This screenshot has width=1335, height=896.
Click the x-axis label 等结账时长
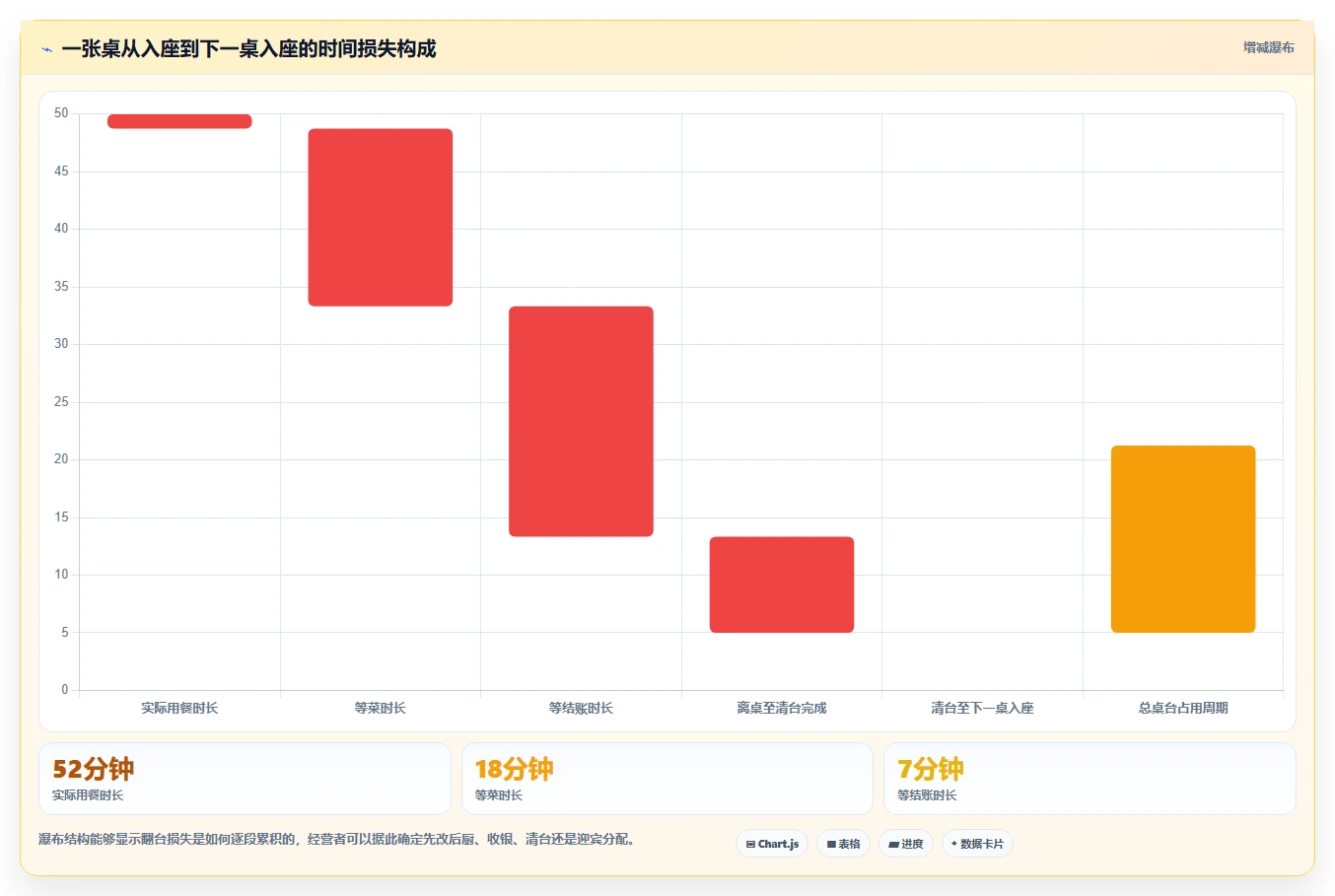(581, 708)
